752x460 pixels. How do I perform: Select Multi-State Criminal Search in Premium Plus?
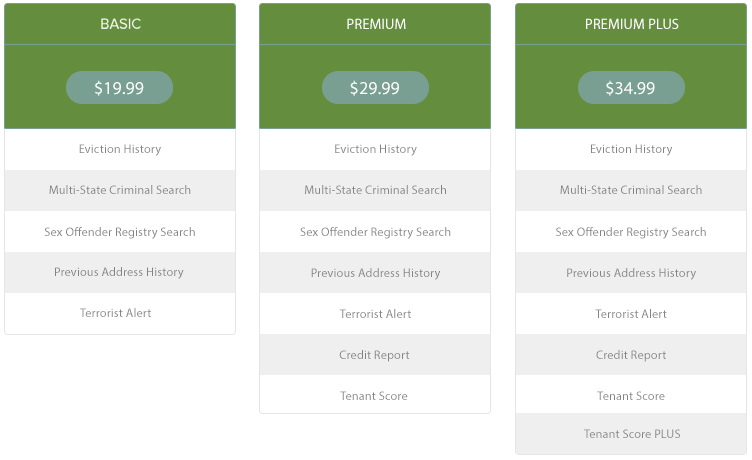[x=631, y=190]
